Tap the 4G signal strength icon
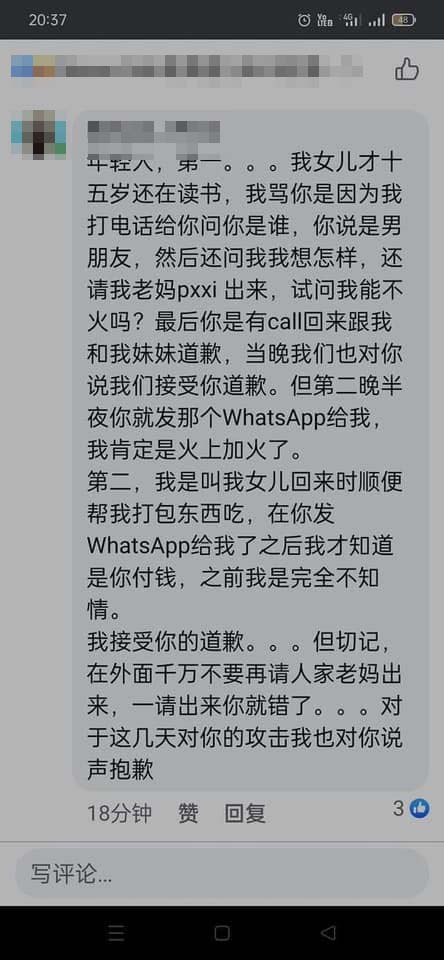The width and height of the screenshot is (444, 960). (x=352, y=20)
